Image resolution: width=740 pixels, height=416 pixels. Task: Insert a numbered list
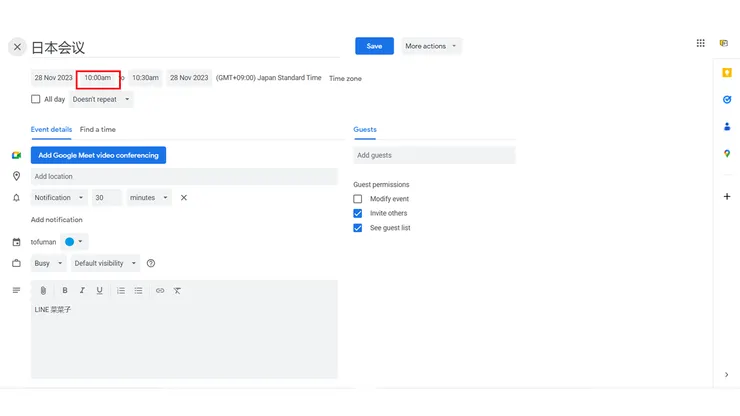click(121, 290)
